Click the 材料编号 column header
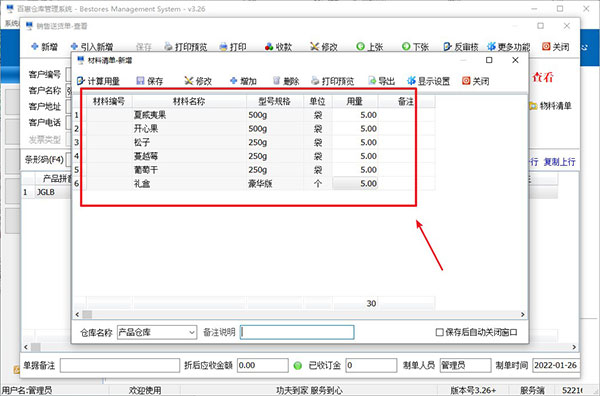Image resolution: width=600 pixels, height=396 pixels. [109, 101]
